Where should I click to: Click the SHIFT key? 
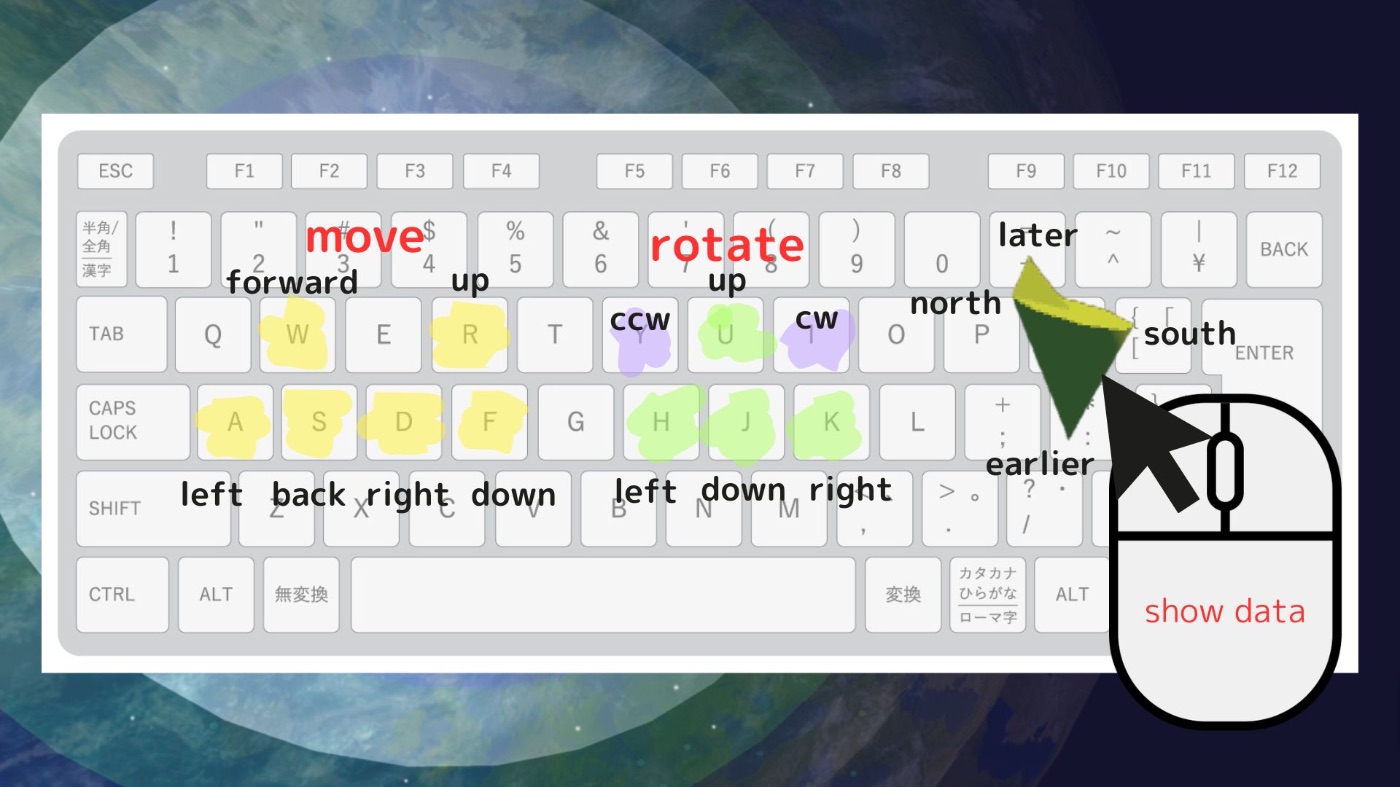[154, 508]
